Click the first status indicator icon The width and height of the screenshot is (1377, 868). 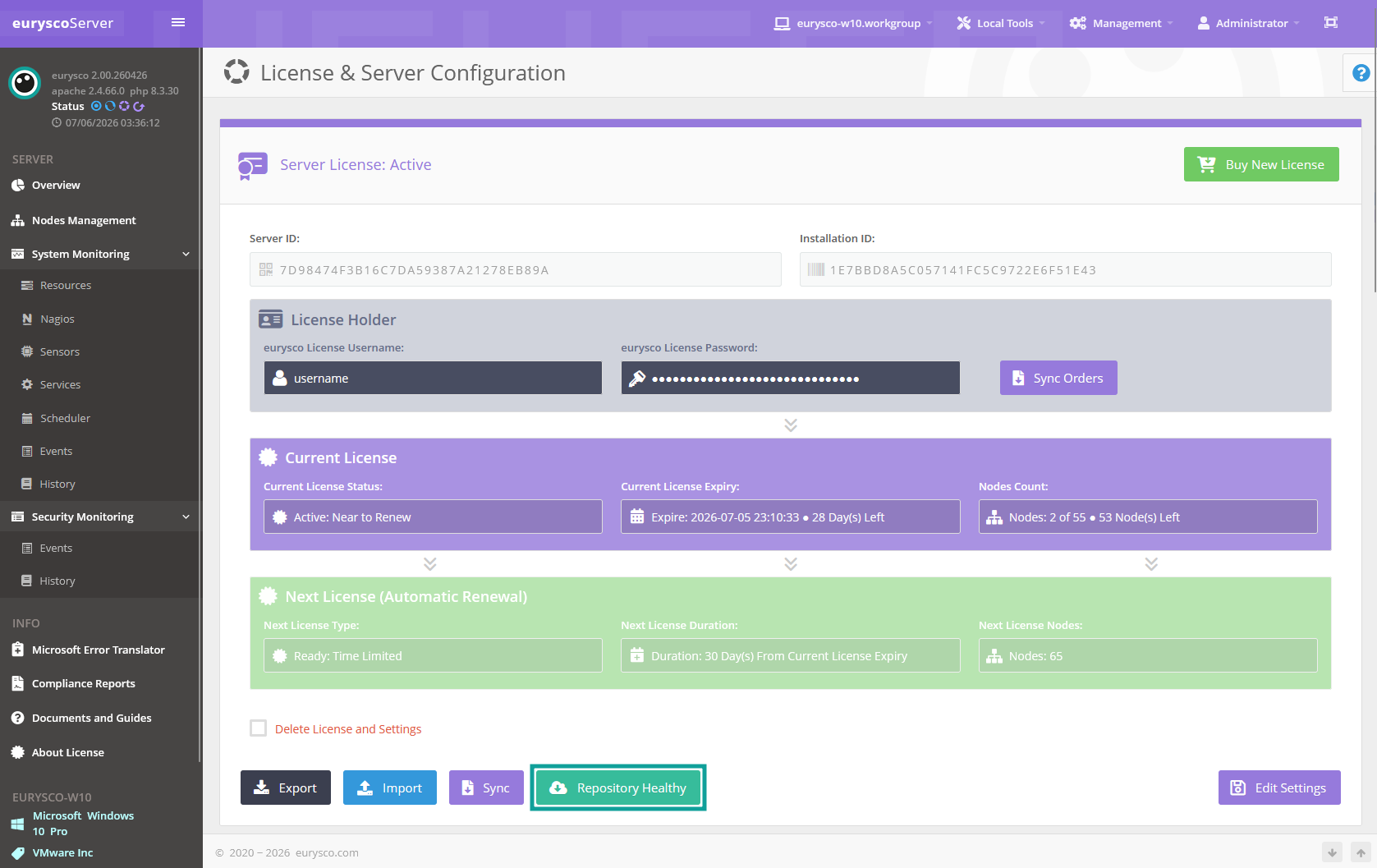pyautogui.click(x=96, y=106)
